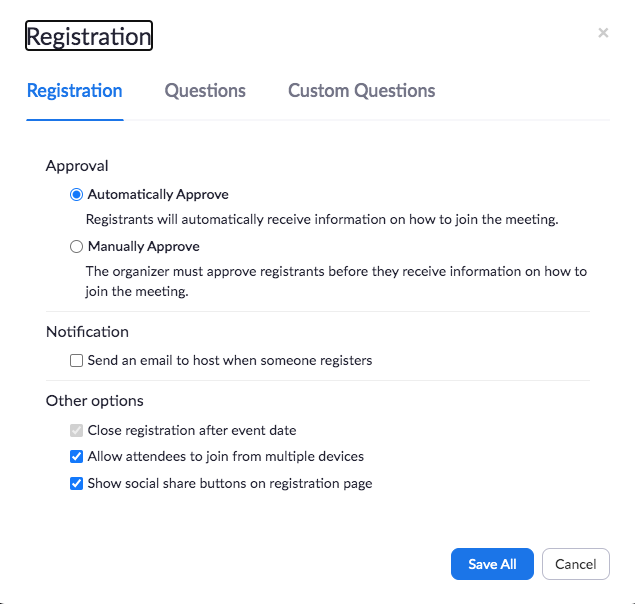Click the 'Send an email to host' label
635x604 pixels.
[230, 360]
